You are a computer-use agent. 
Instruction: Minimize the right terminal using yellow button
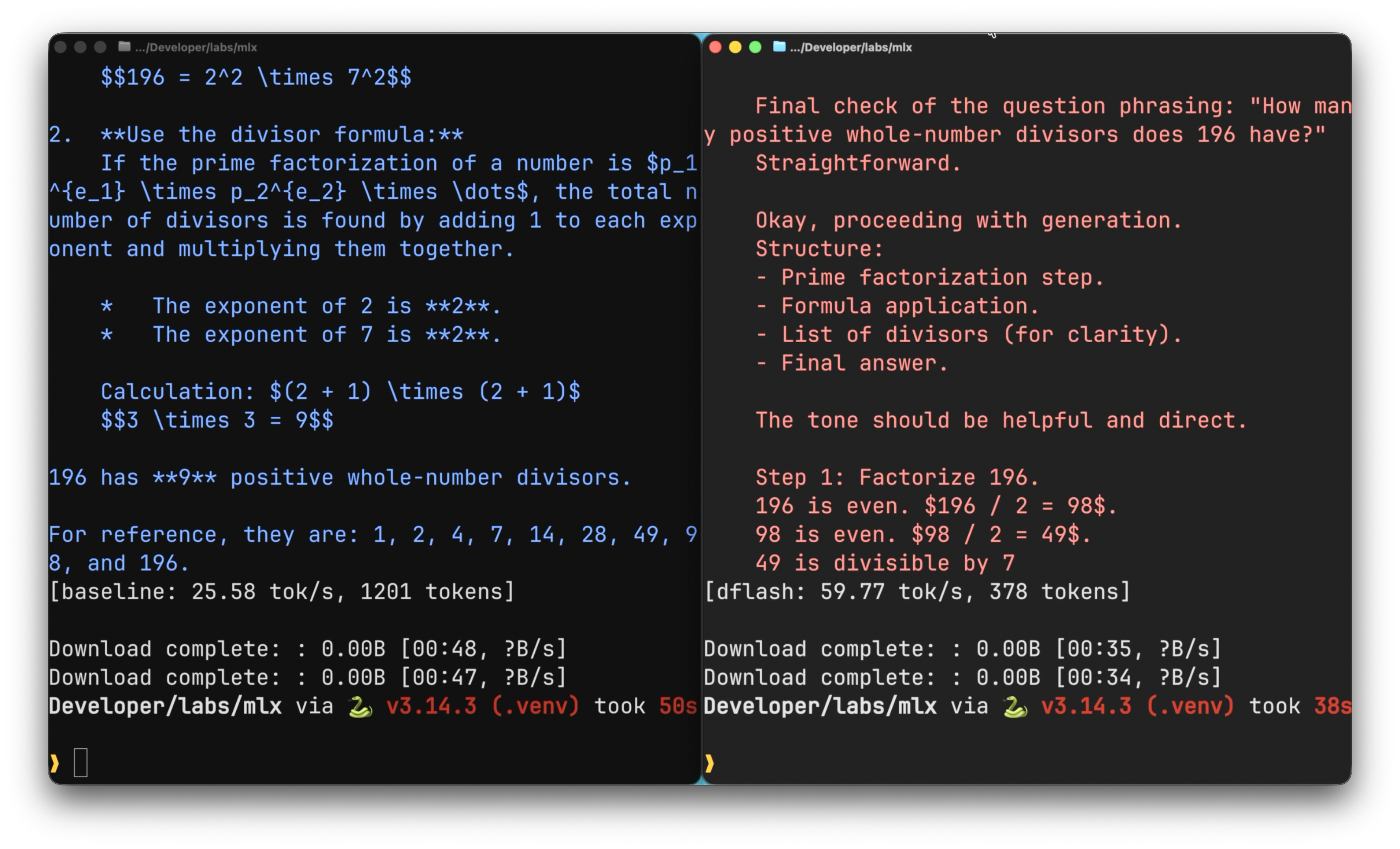(x=735, y=47)
